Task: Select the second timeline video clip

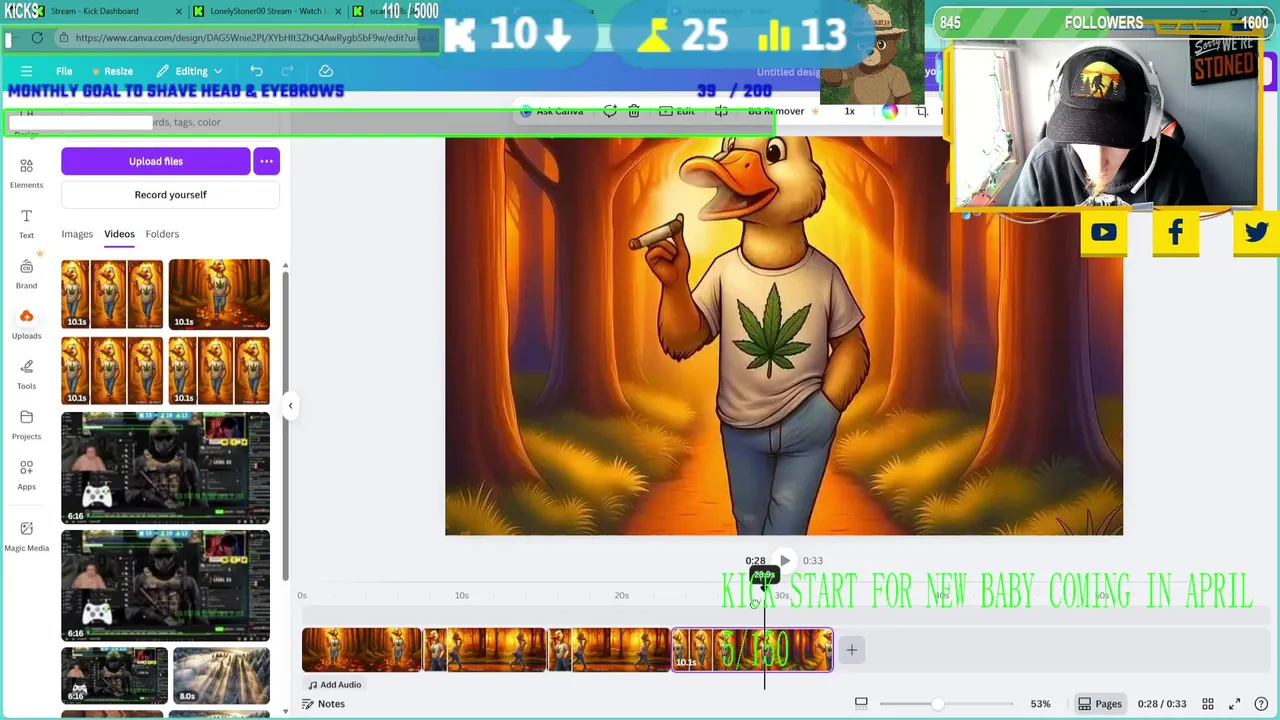Action: (x=485, y=650)
